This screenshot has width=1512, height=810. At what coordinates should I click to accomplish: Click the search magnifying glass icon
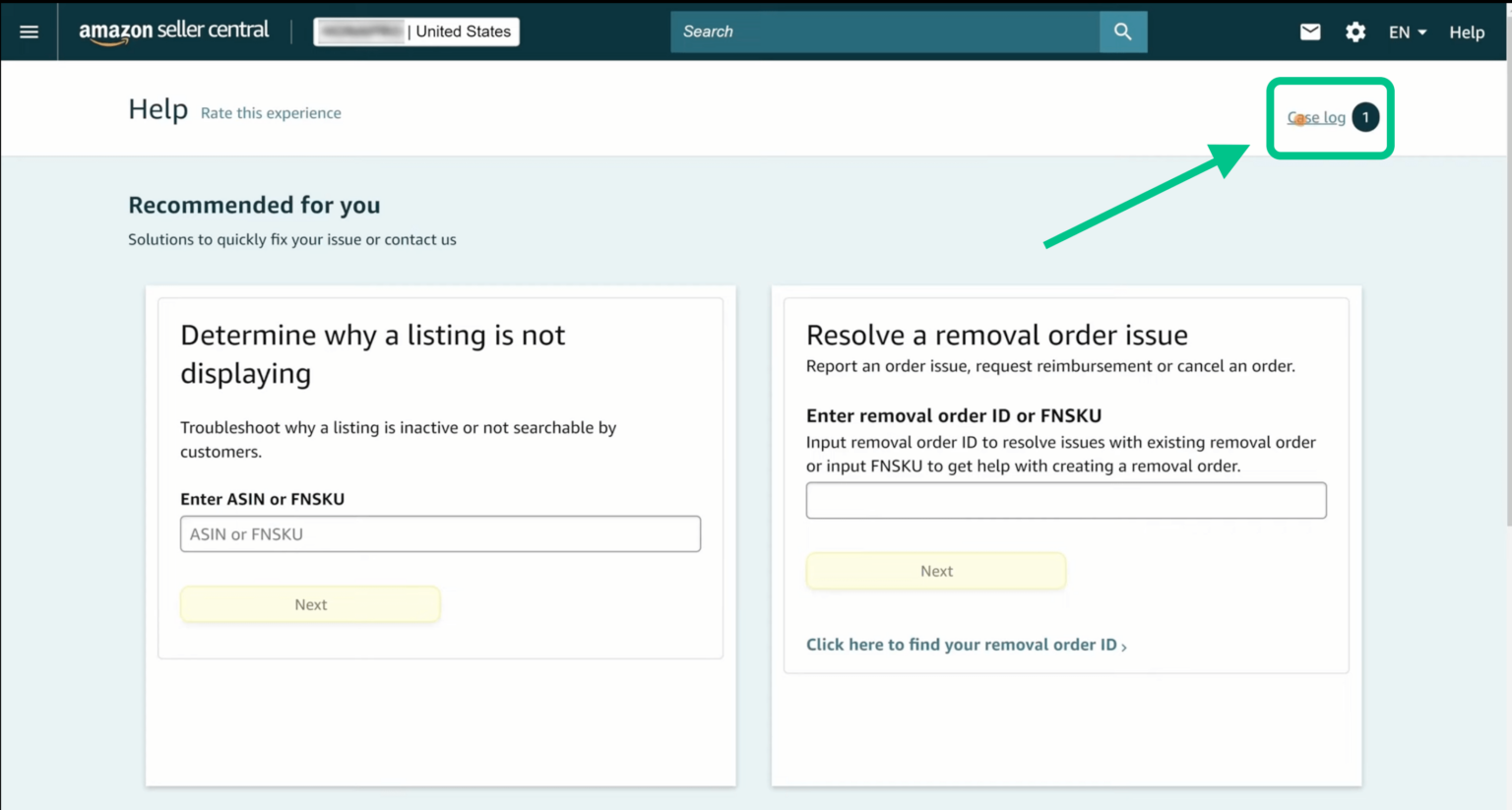point(1123,31)
